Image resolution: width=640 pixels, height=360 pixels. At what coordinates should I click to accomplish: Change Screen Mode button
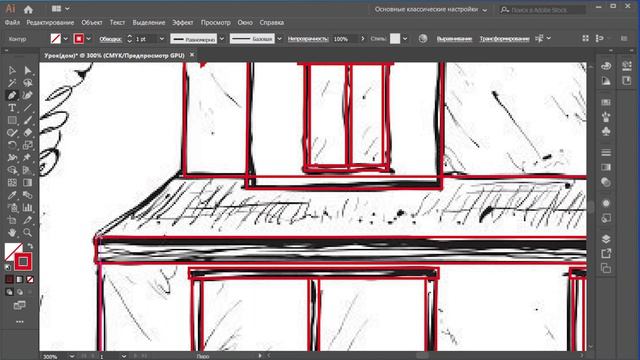click(x=19, y=305)
